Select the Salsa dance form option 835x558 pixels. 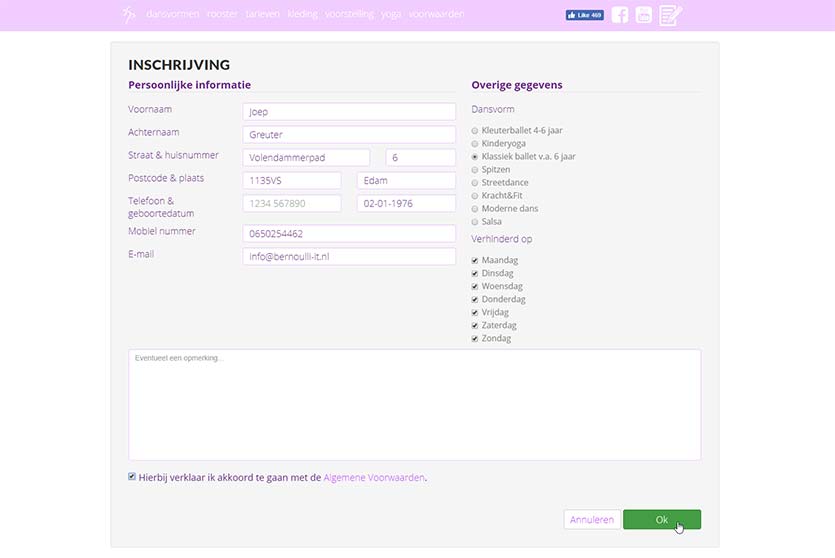coord(475,222)
